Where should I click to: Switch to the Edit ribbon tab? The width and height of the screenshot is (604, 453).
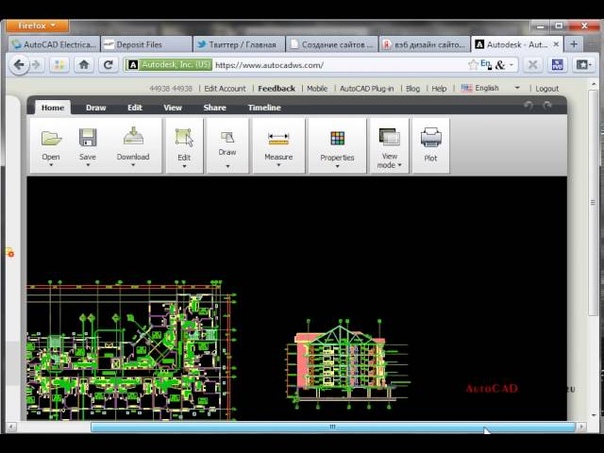coord(135,107)
